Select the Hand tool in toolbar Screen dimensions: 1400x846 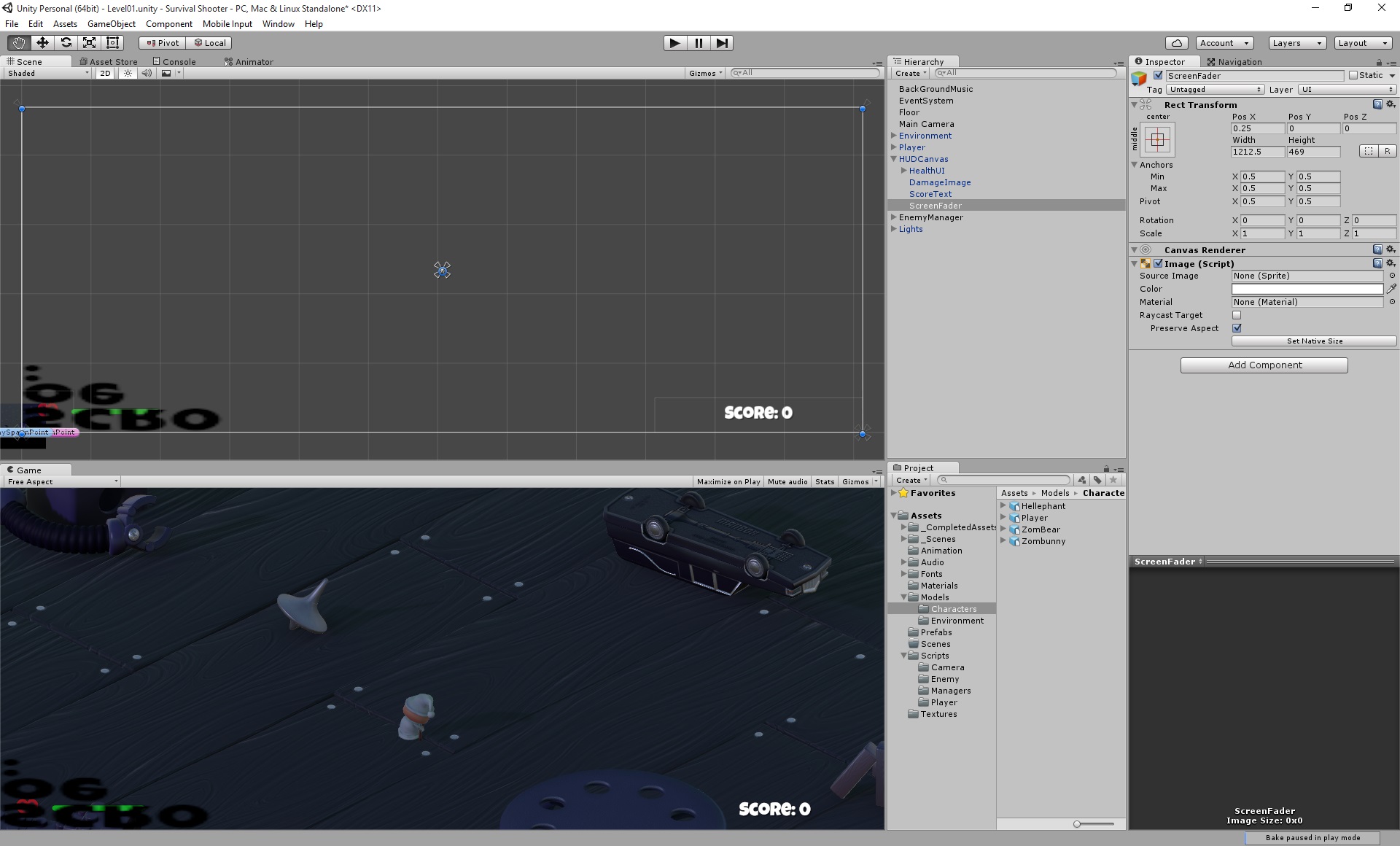[18, 43]
